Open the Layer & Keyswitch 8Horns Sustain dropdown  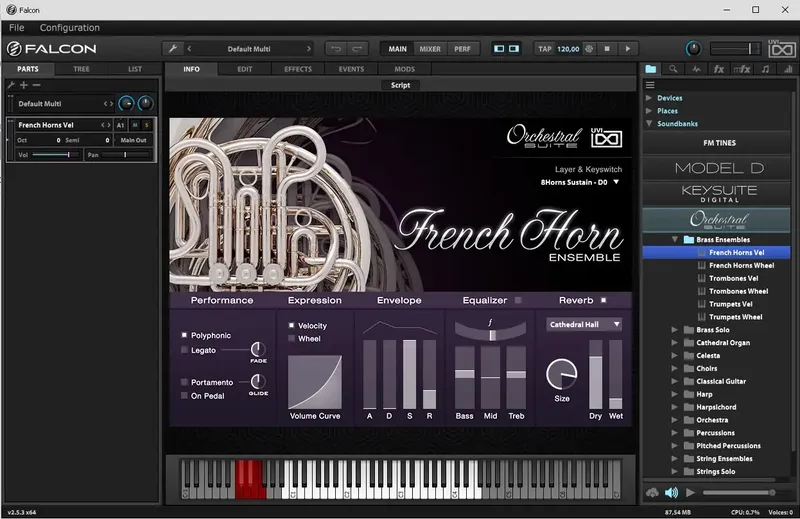pos(580,182)
